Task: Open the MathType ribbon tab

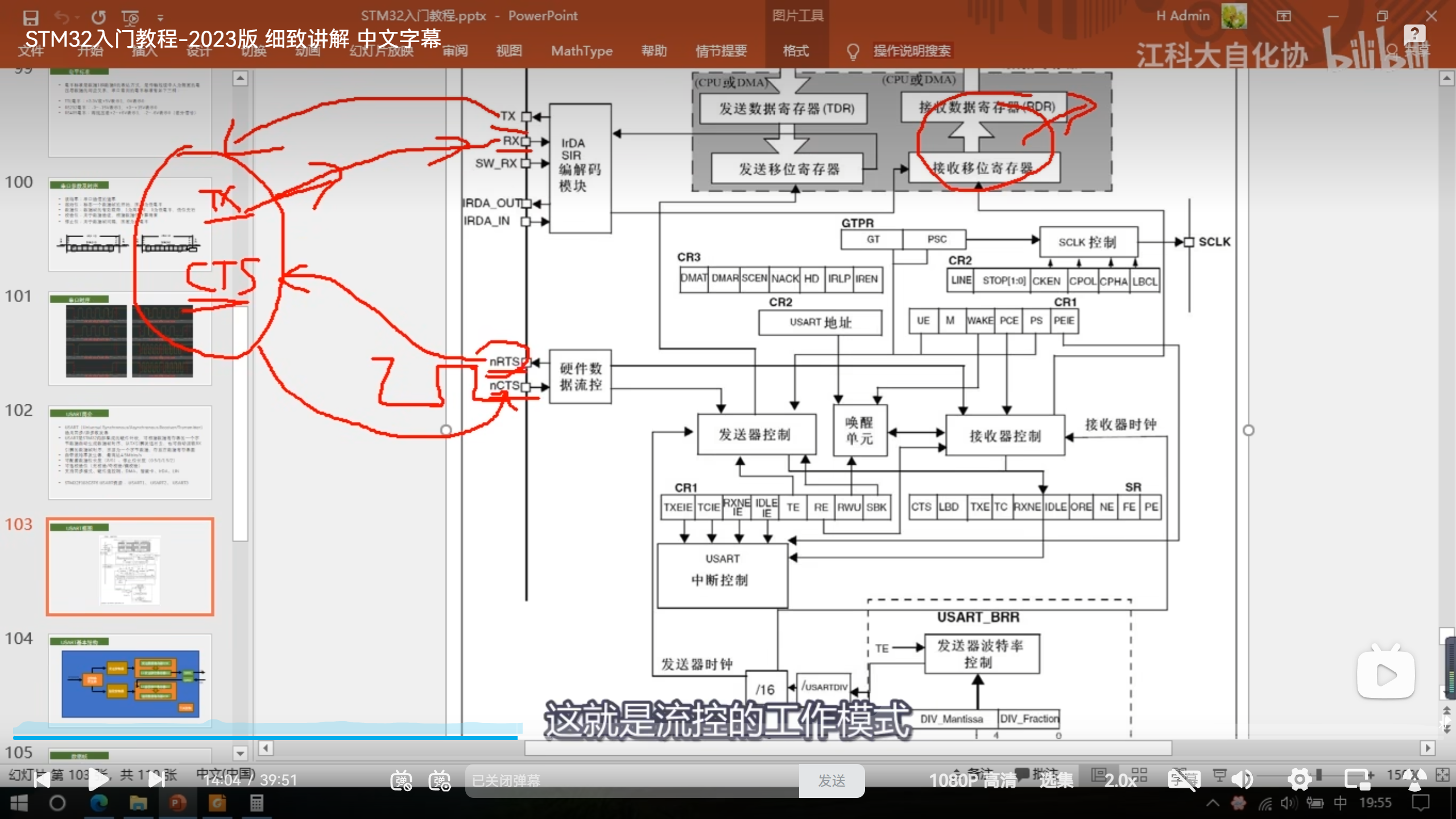Action: pos(581,51)
